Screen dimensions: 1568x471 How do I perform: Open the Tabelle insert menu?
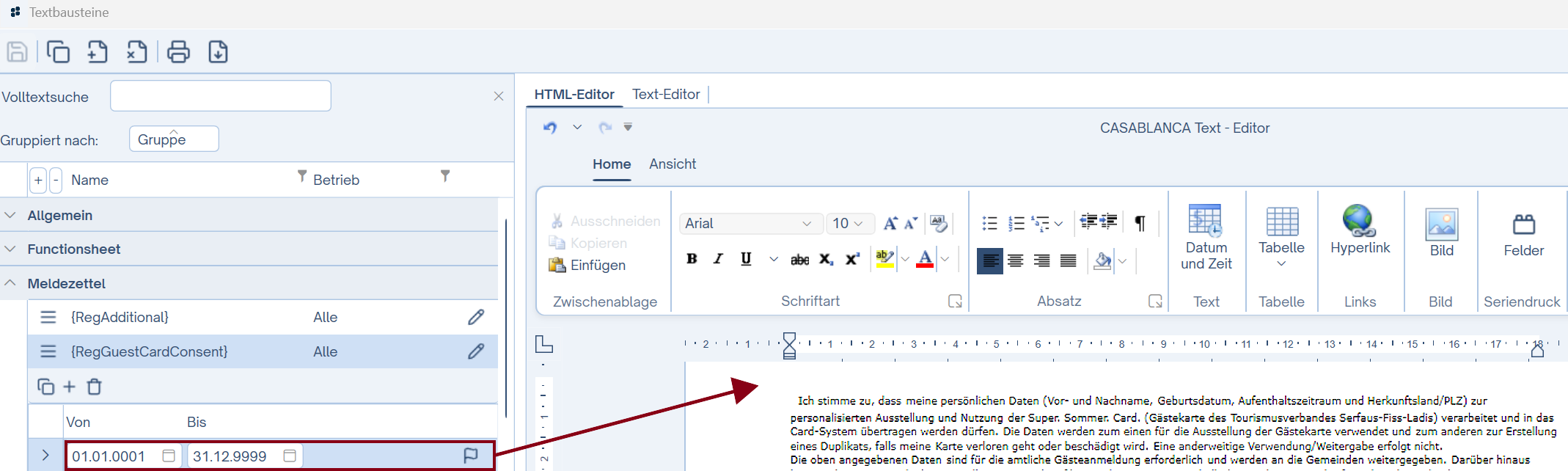pos(1281,237)
